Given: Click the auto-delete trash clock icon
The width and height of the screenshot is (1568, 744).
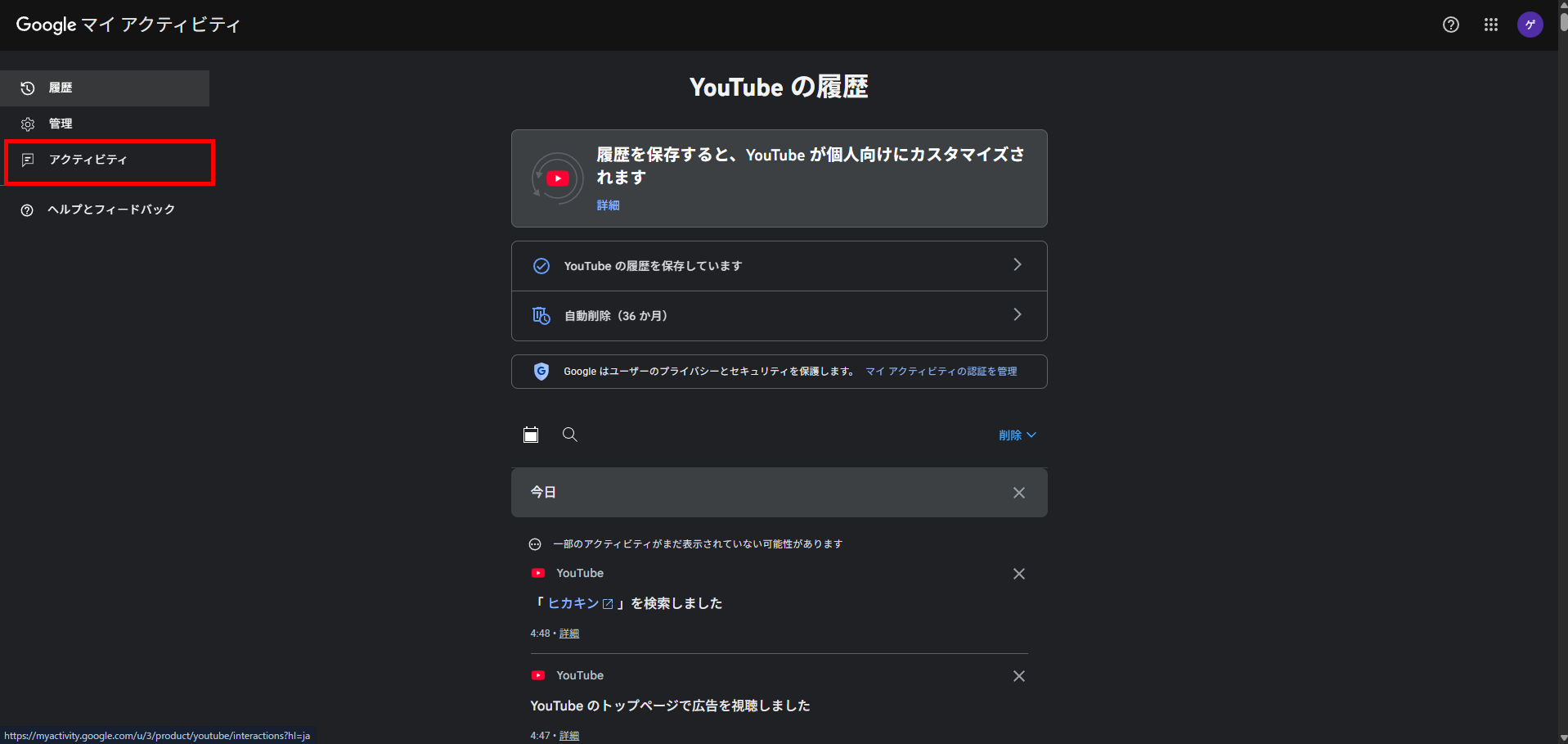Looking at the screenshot, I should (x=541, y=316).
